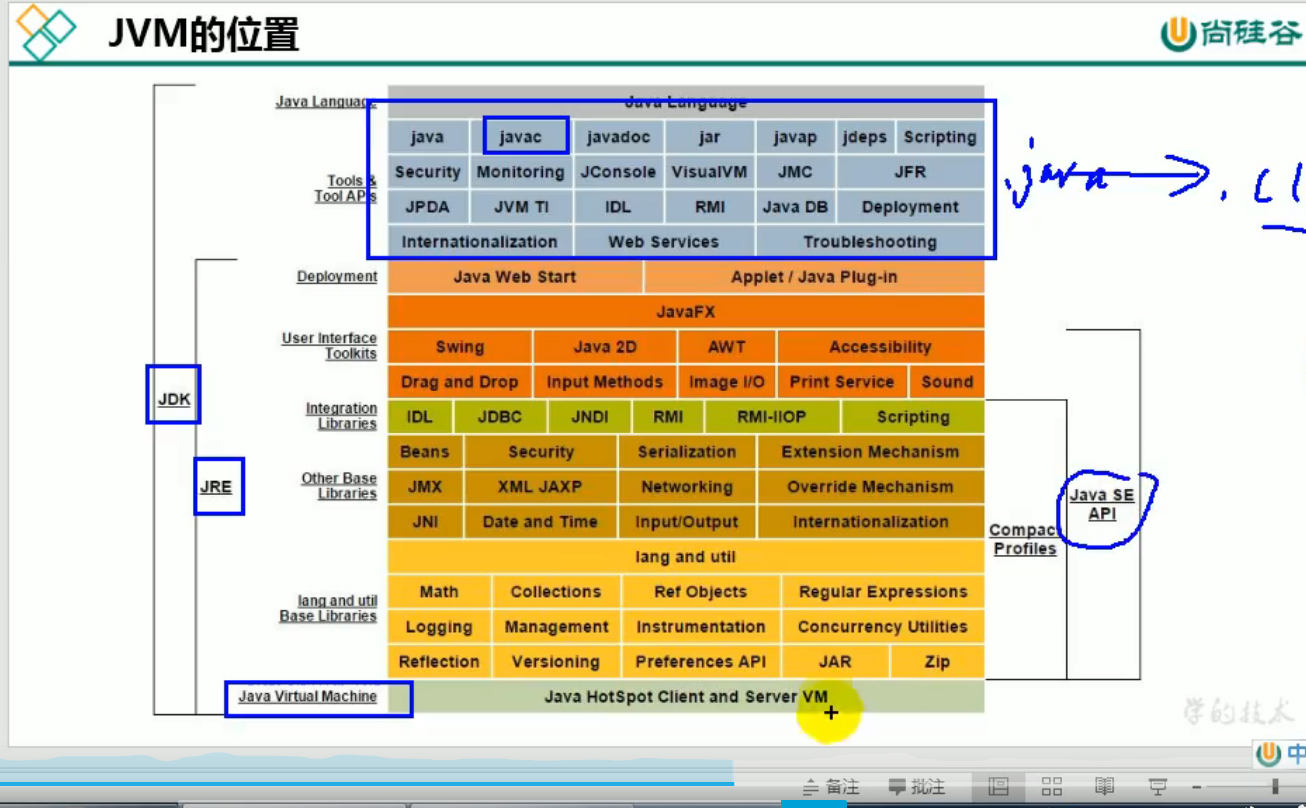Click the Swing cell
Image resolution: width=1306 pixels, height=808 pixels.
(x=460, y=347)
